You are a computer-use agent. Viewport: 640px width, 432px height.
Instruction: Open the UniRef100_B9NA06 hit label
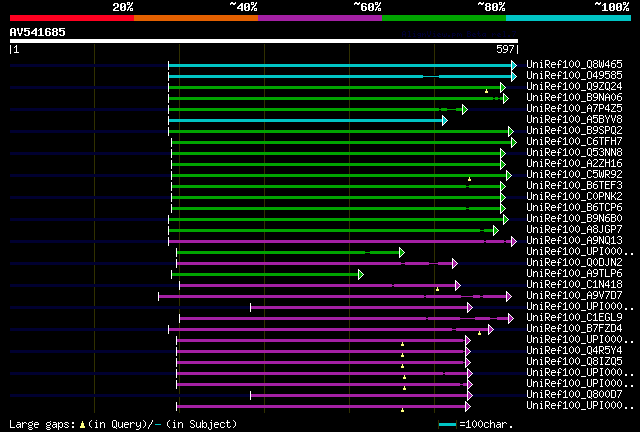(574, 98)
